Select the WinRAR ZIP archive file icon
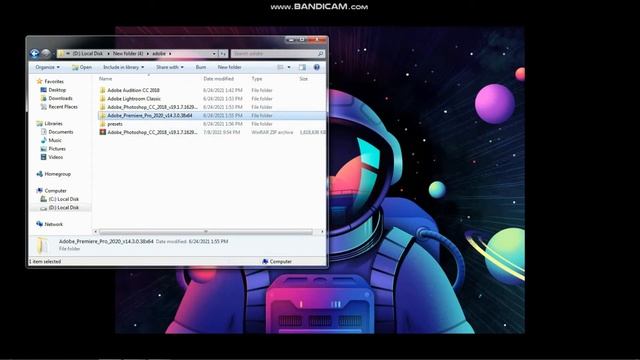The width and height of the screenshot is (640, 360). 102,132
